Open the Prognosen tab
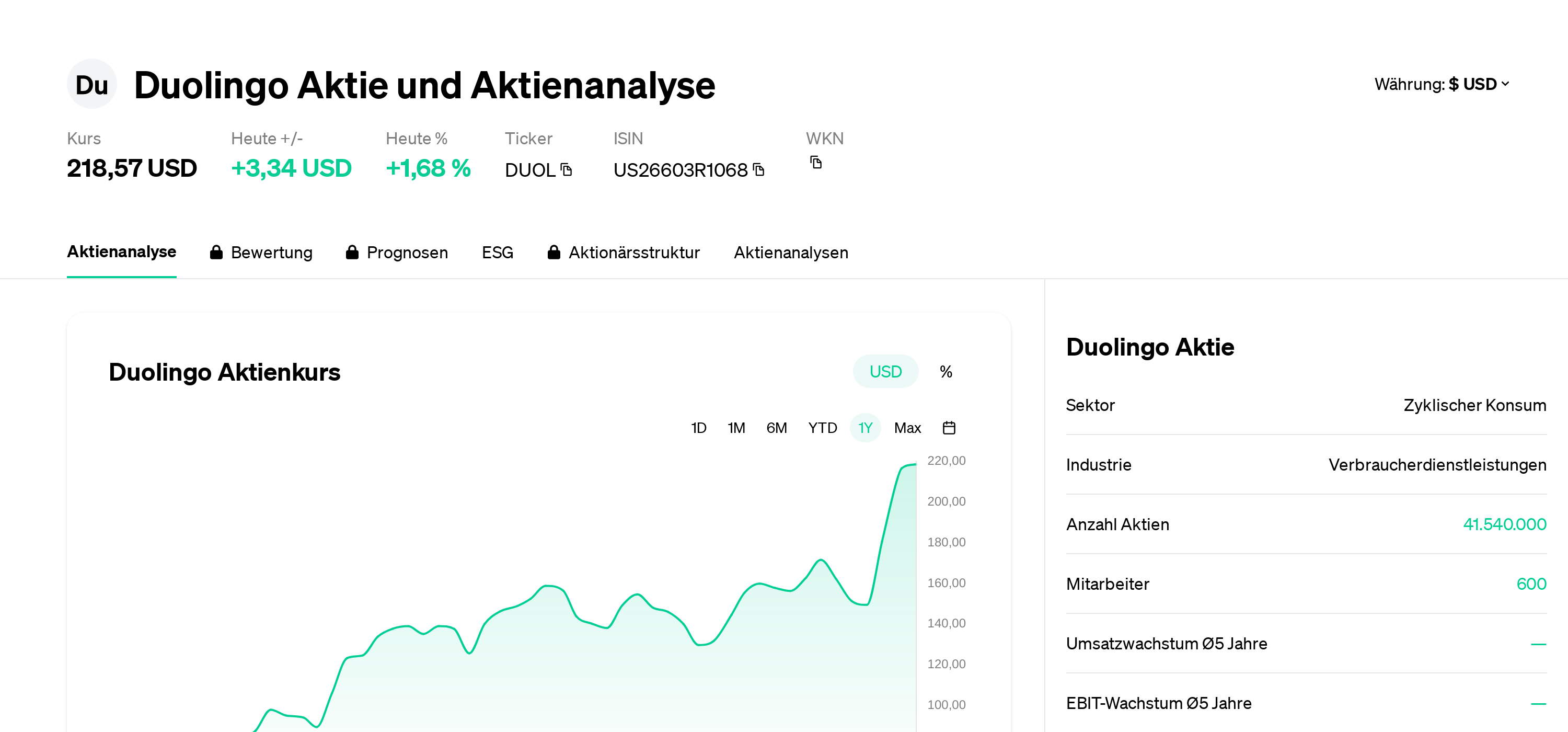 [397, 252]
